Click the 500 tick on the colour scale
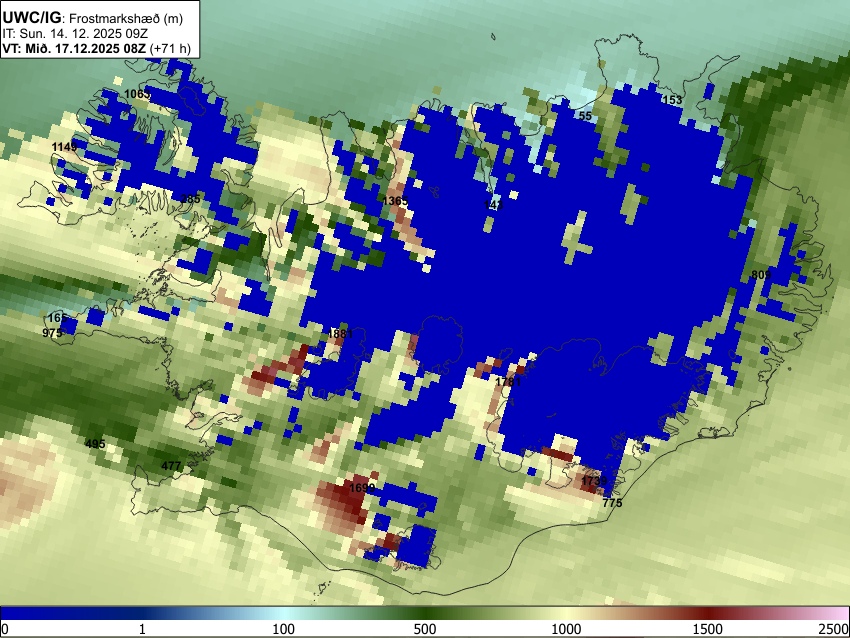The height and width of the screenshot is (638, 850). [425, 629]
